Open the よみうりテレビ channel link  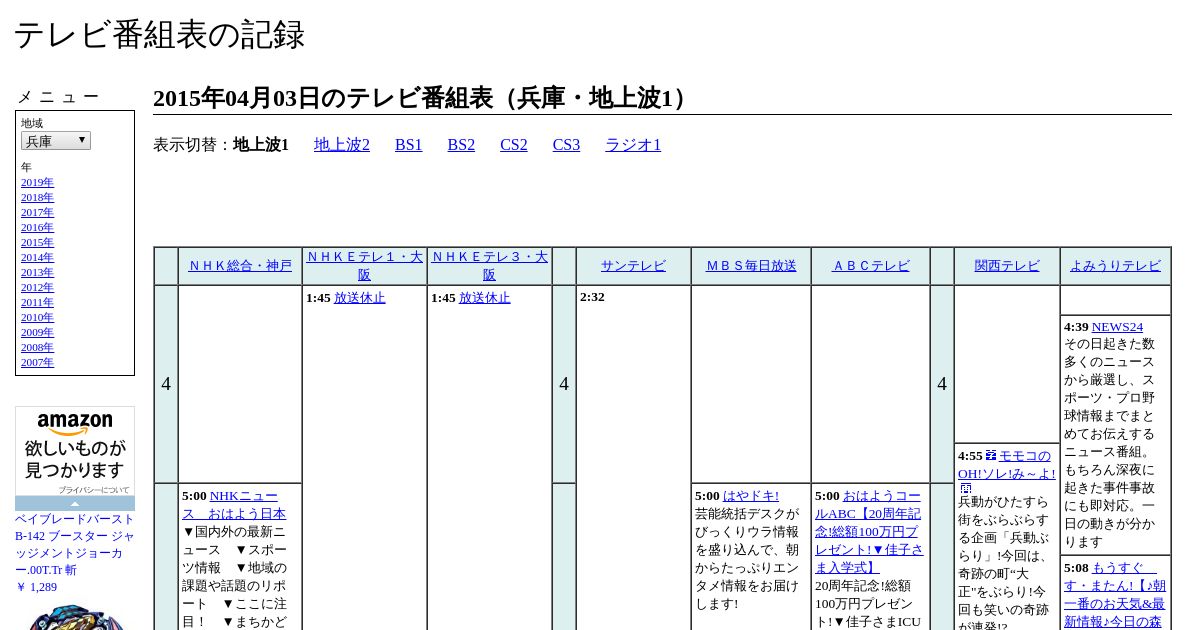(1115, 266)
